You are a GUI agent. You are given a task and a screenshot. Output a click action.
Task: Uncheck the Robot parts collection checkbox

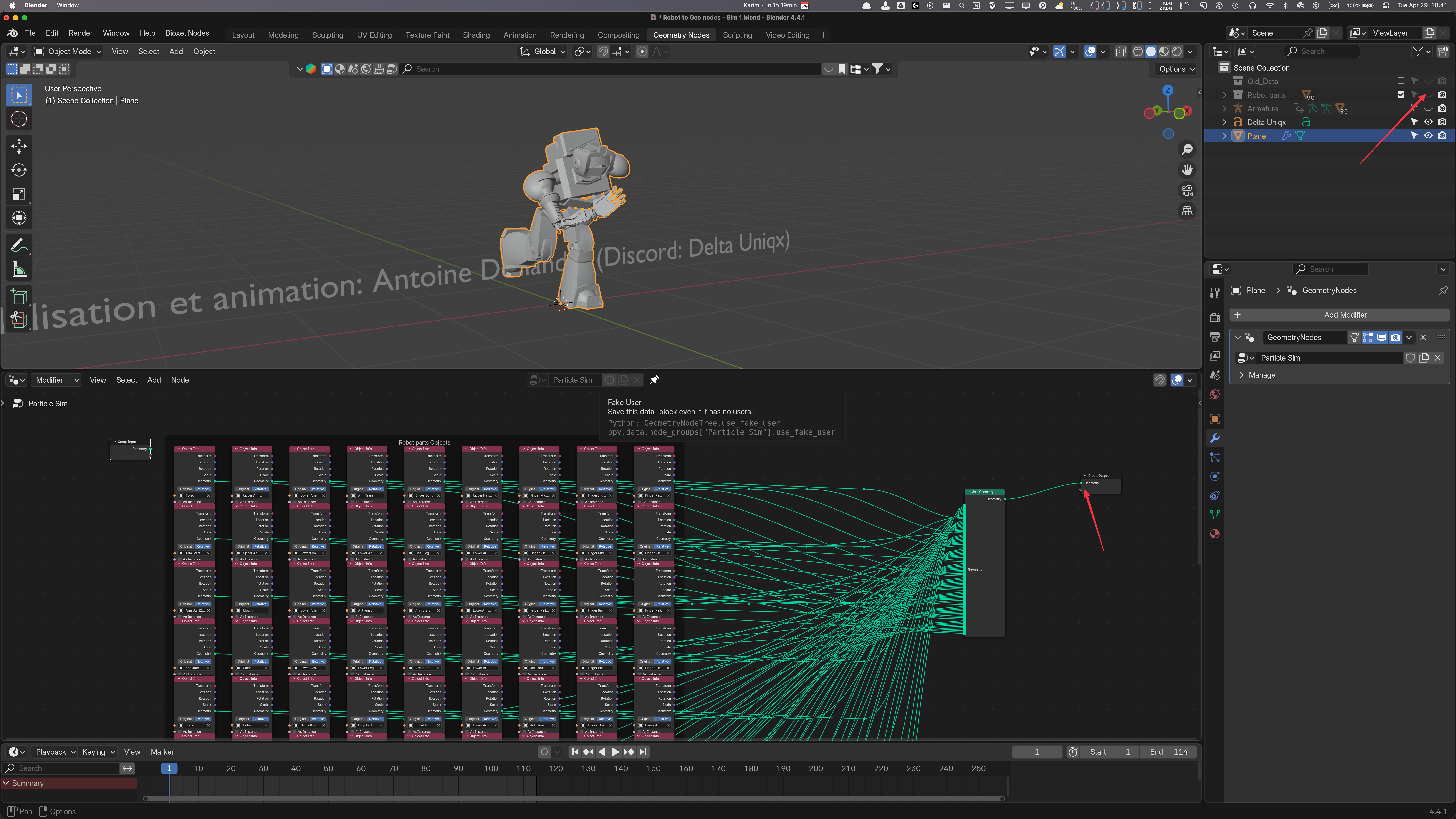click(1401, 95)
